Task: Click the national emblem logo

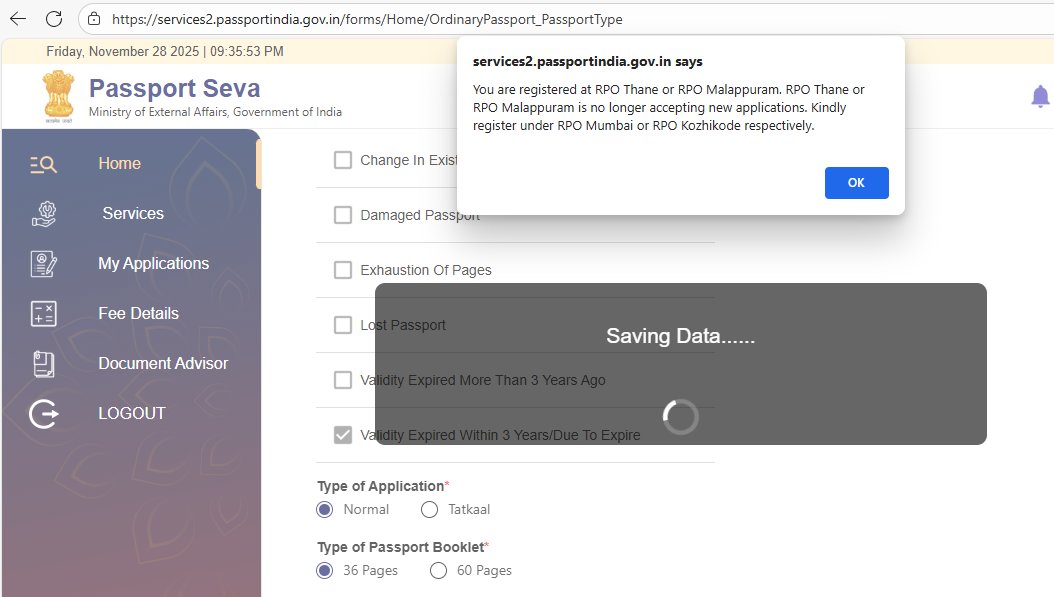Action: tap(58, 97)
